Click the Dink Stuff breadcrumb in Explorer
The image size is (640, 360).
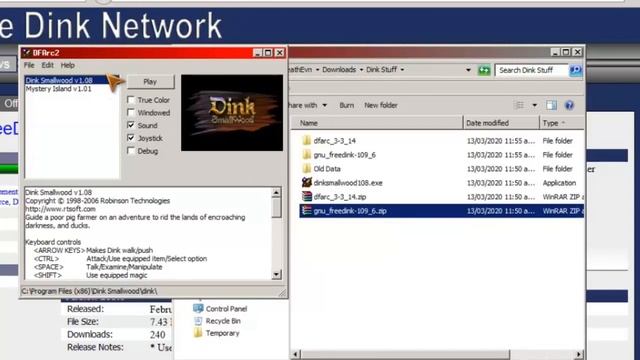pos(381,70)
